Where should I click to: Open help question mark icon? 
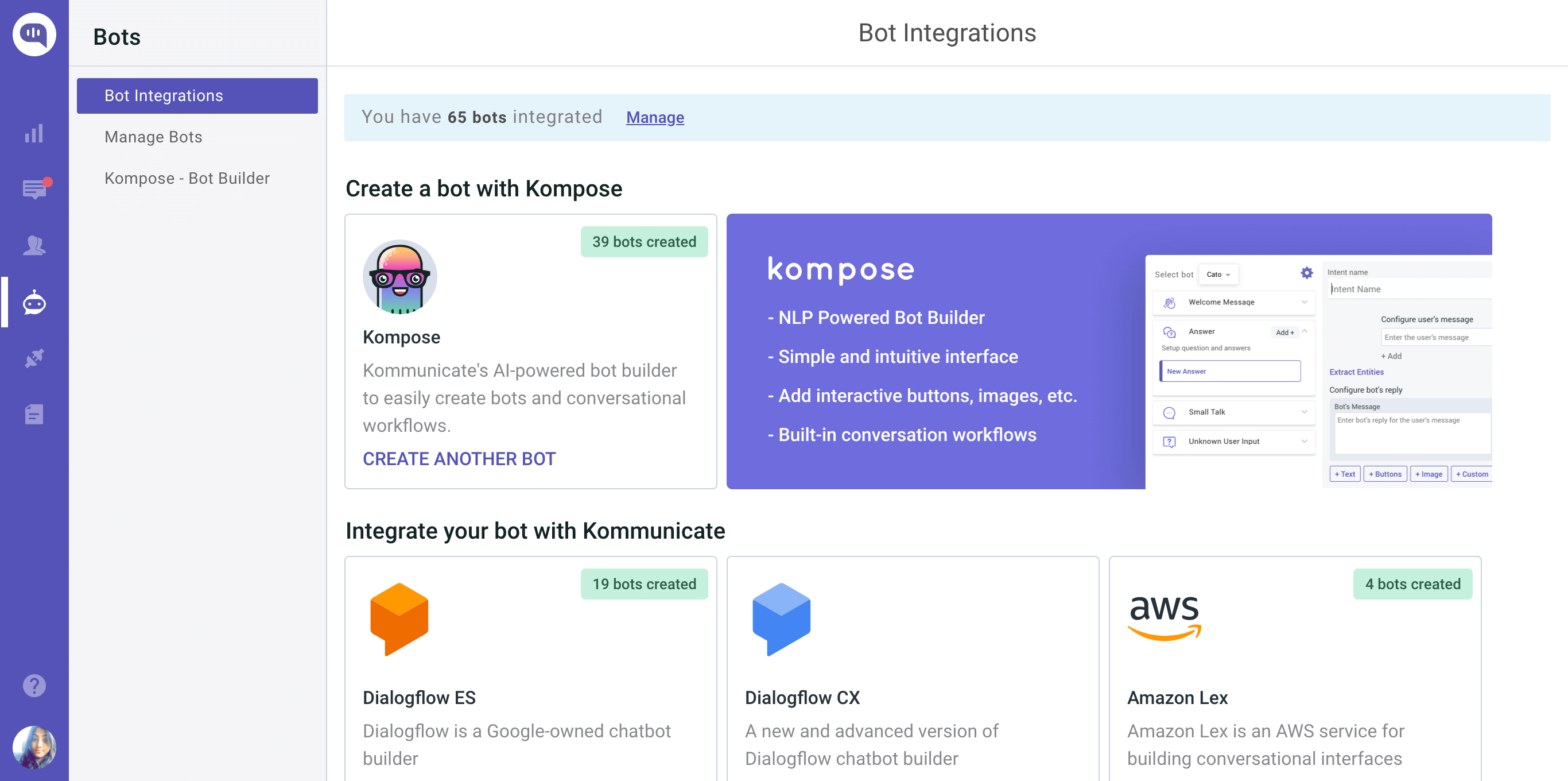click(x=34, y=685)
